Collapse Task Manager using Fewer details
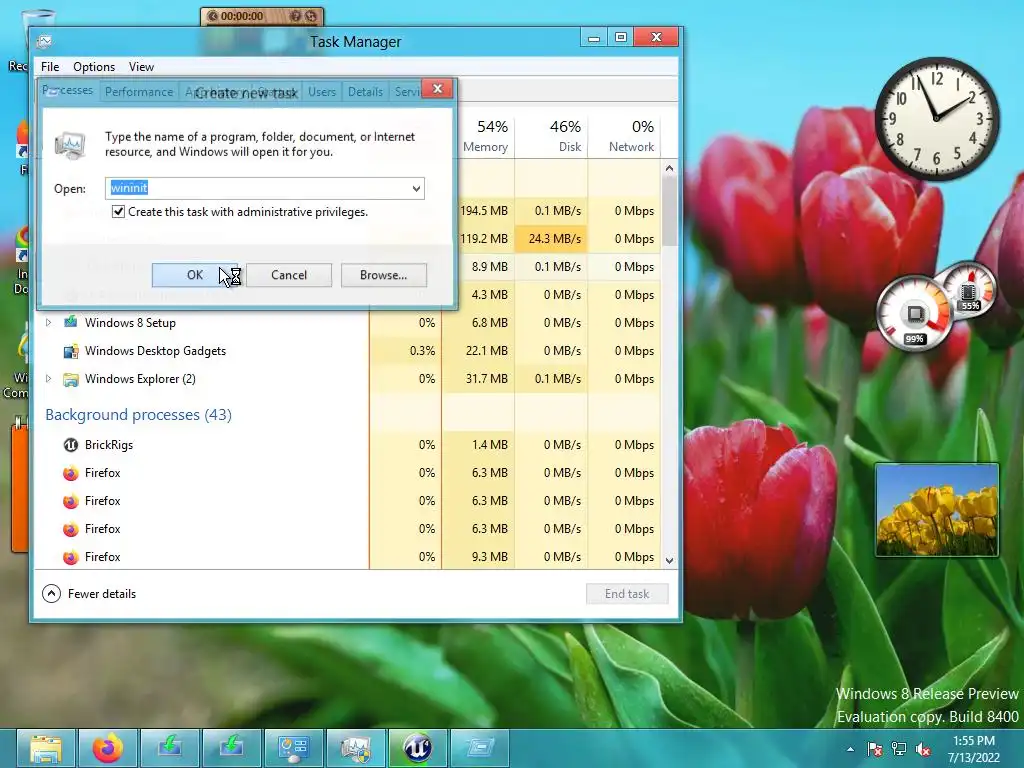The height and width of the screenshot is (768, 1024). point(89,594)
